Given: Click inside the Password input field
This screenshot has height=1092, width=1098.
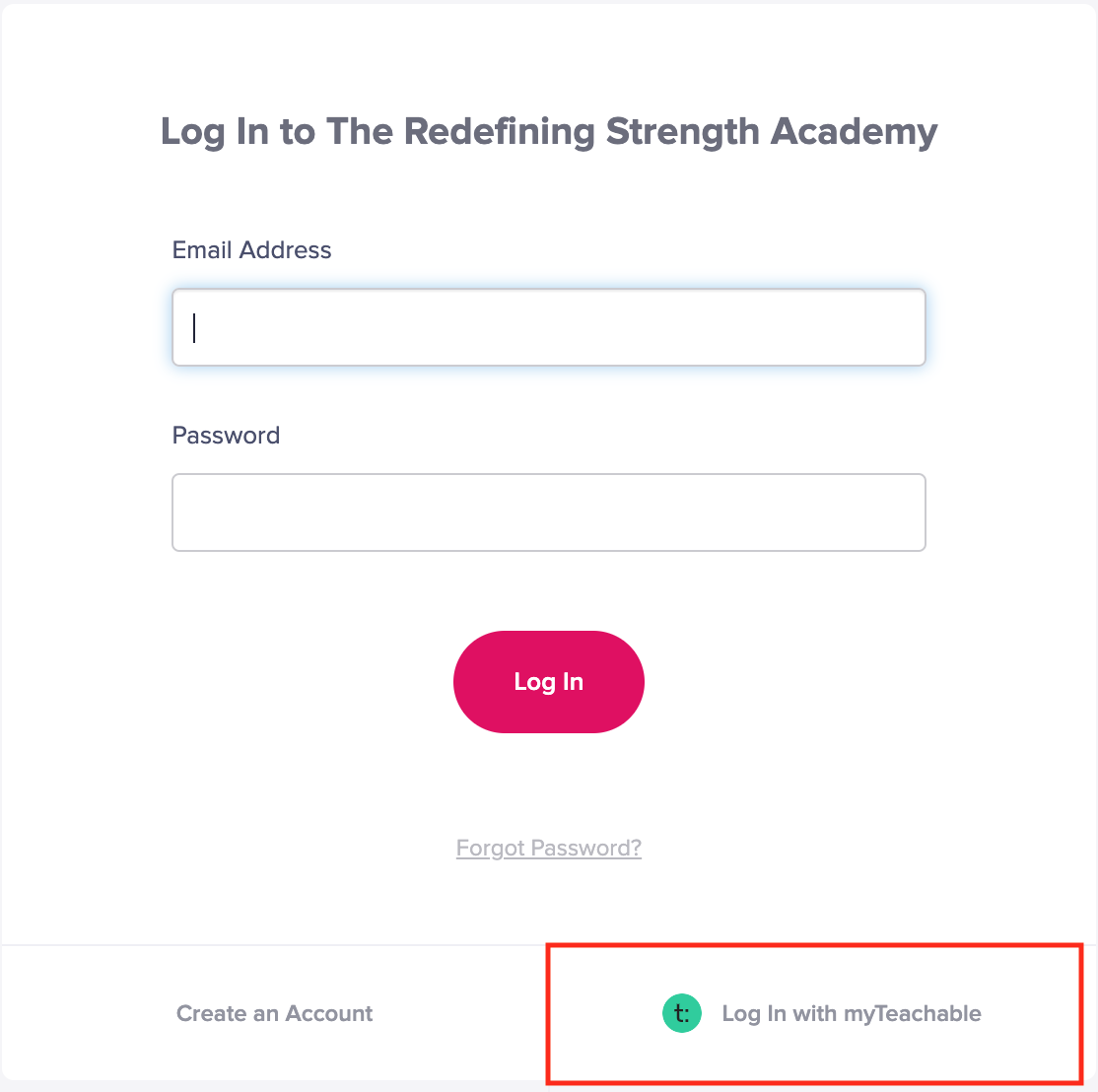Looking at the screenshot, I should tap(549, 512).
